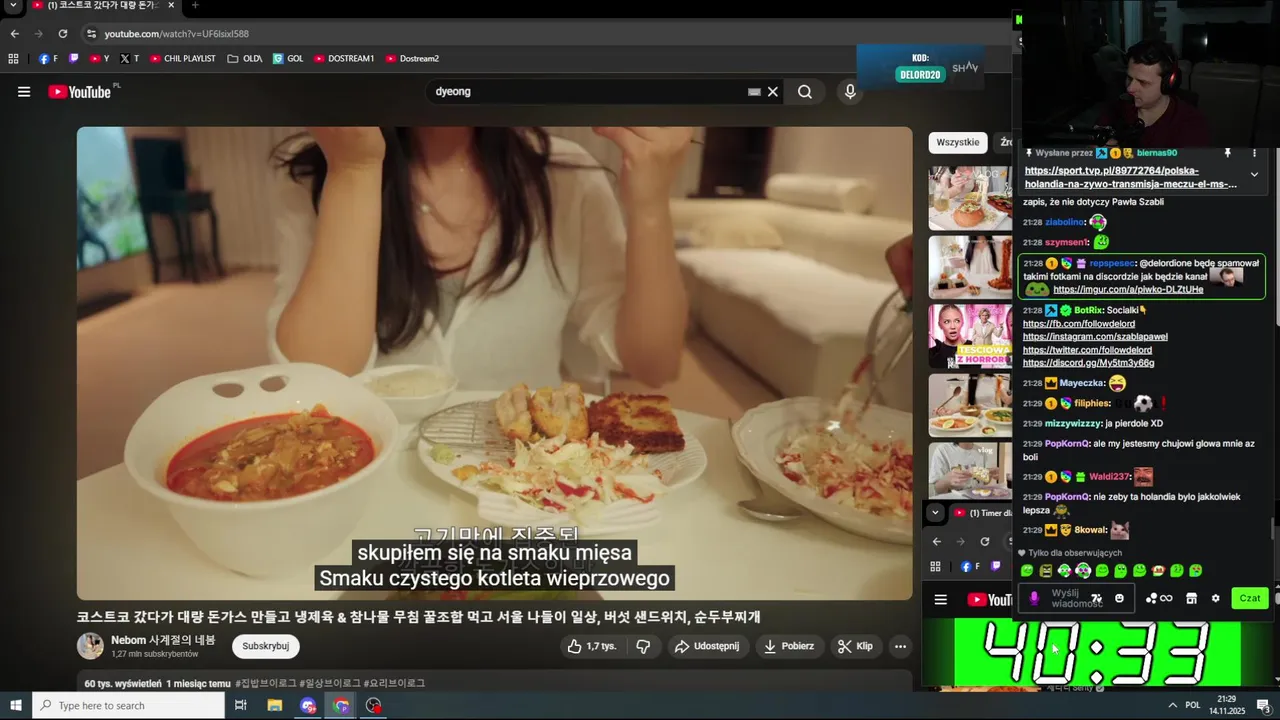Open the fb.com/followdelord link
Viewport: 1280px width, 720px height.
coord(1078,324)
